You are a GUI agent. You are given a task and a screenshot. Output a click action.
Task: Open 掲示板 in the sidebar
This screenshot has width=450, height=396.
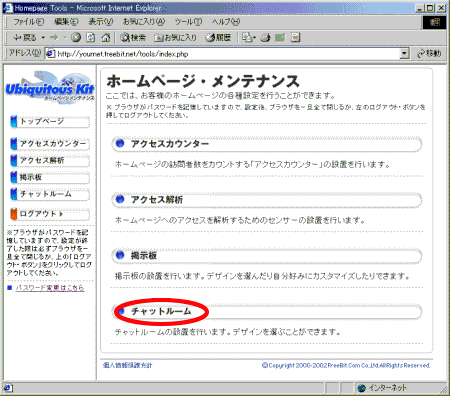click(50, 177)
